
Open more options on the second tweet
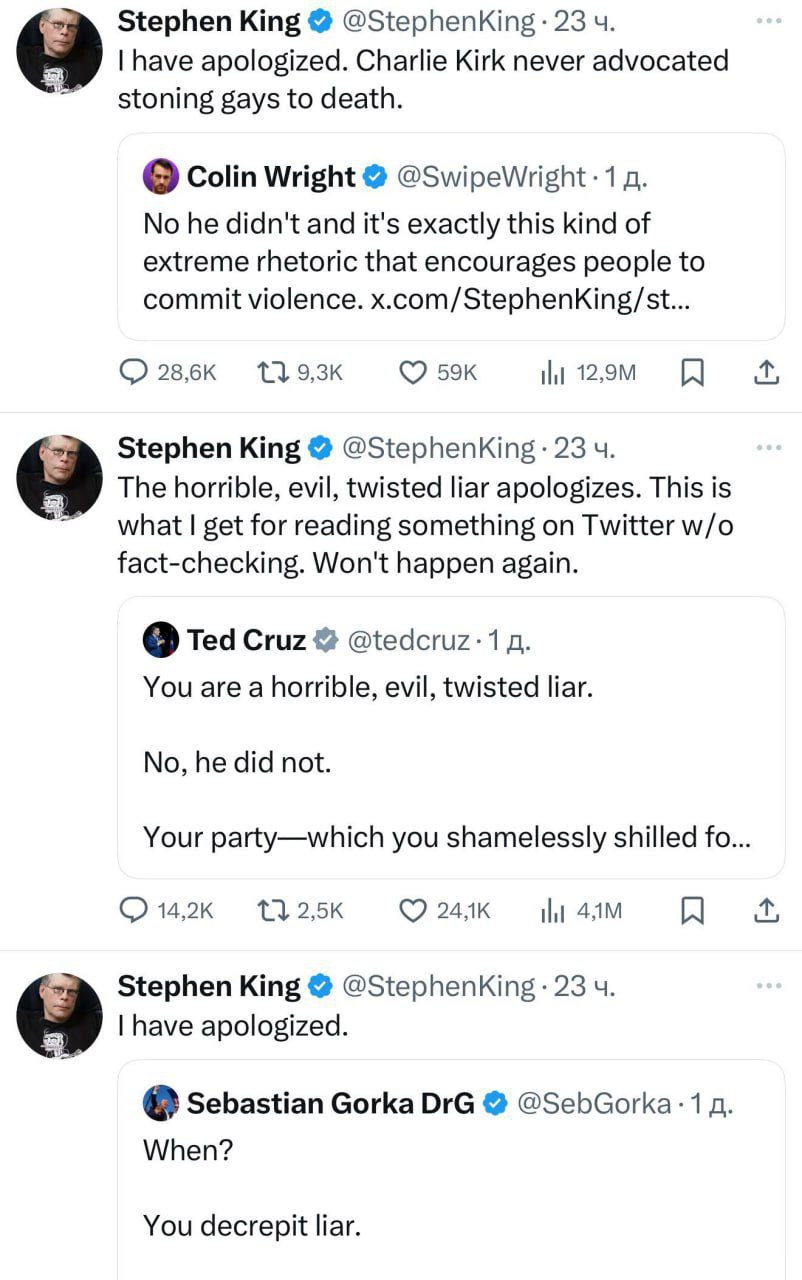tap(768, 448)
